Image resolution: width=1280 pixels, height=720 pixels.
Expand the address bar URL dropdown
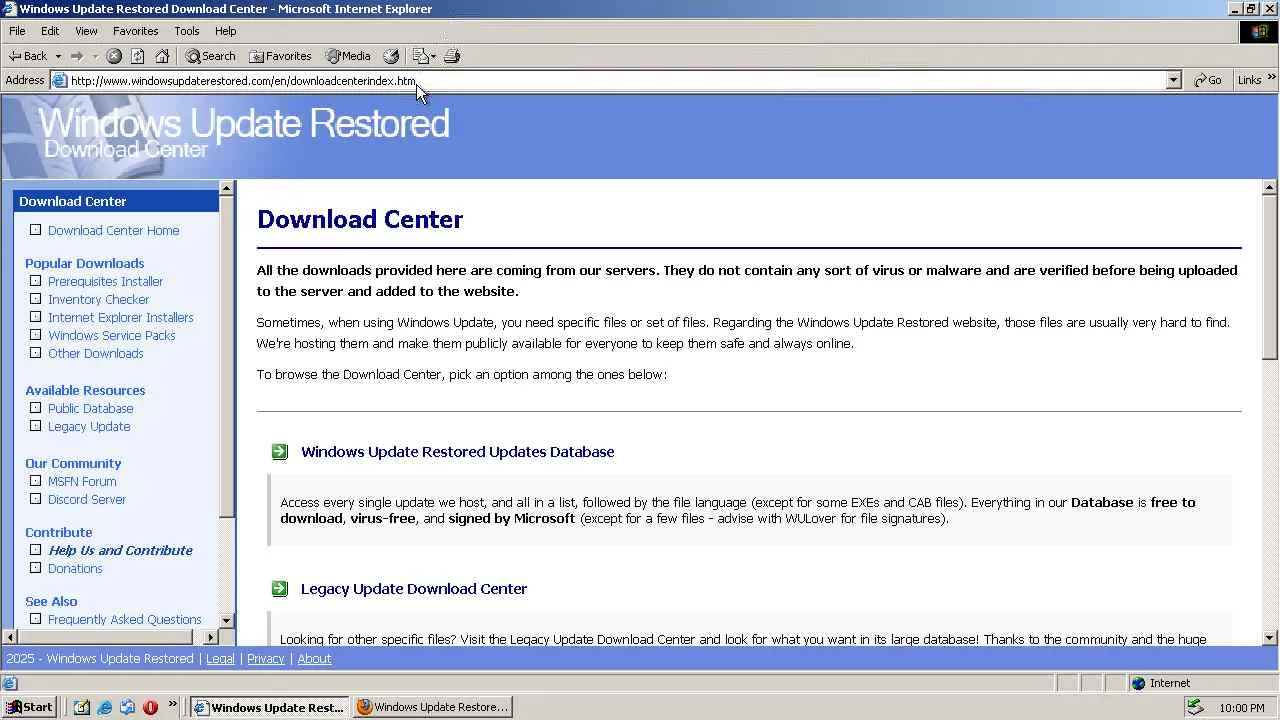coord(1174,80)
